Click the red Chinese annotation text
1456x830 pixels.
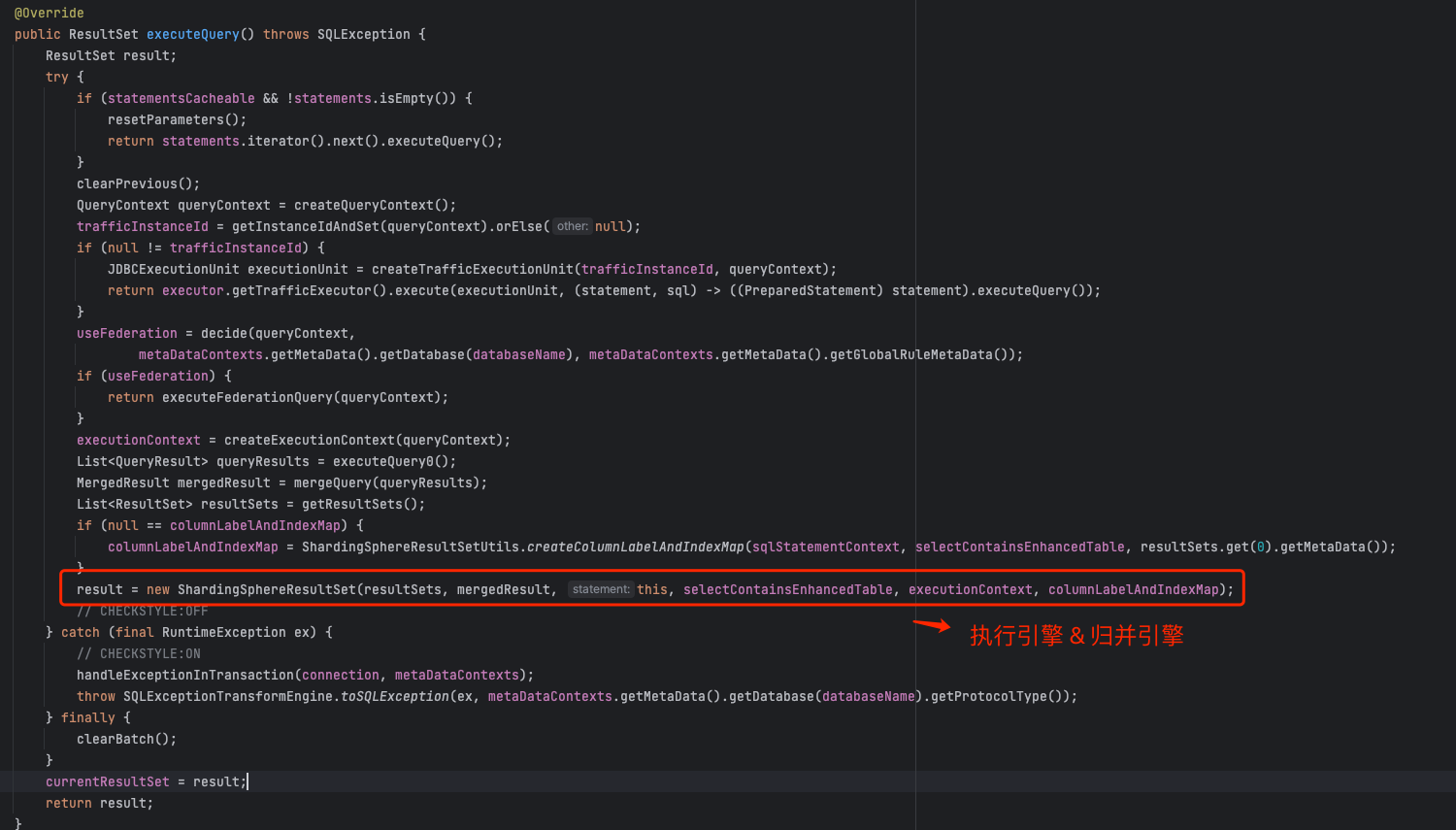(x=1075, y=636)
